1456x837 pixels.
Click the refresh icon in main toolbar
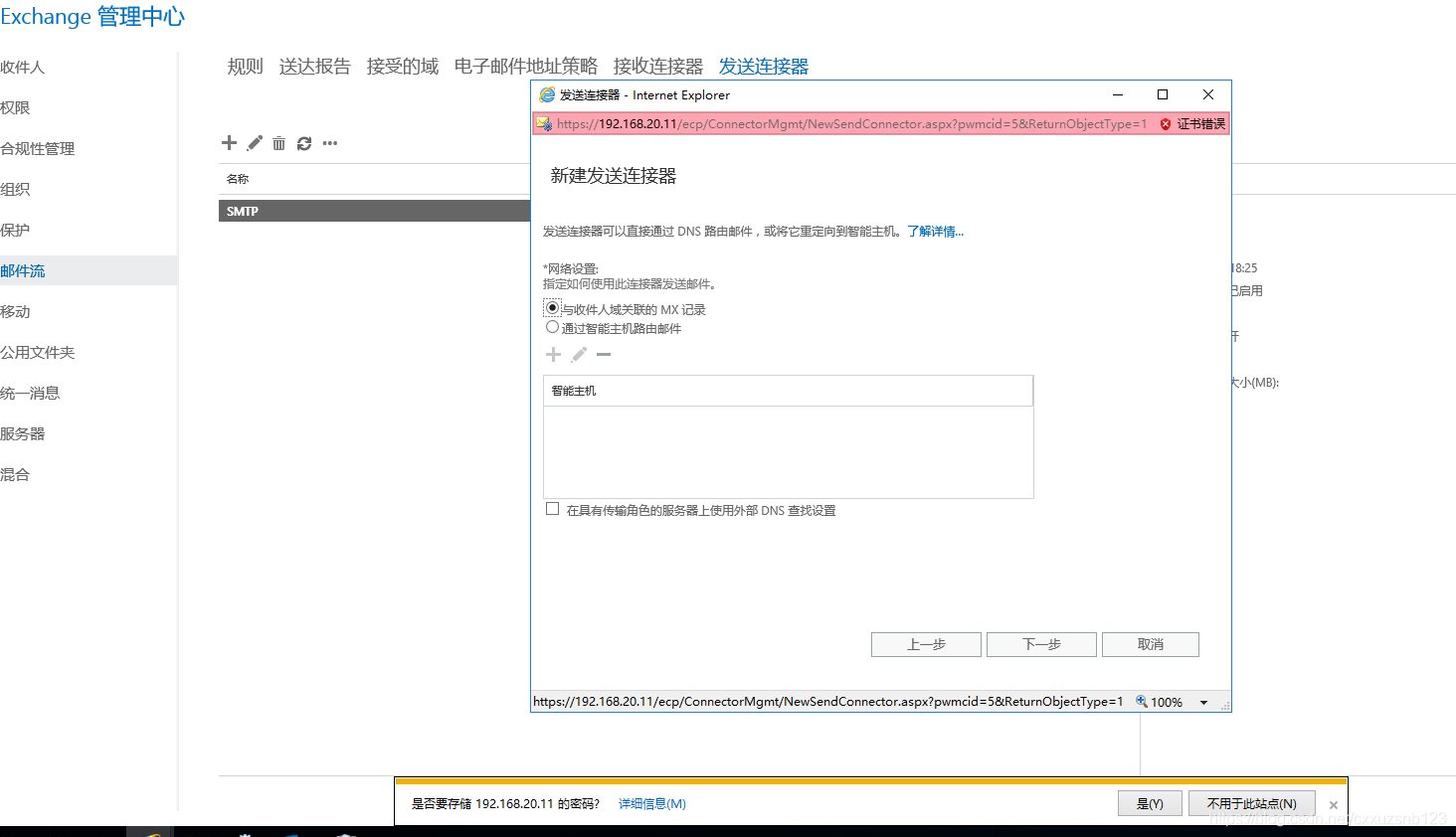point(304,143)
